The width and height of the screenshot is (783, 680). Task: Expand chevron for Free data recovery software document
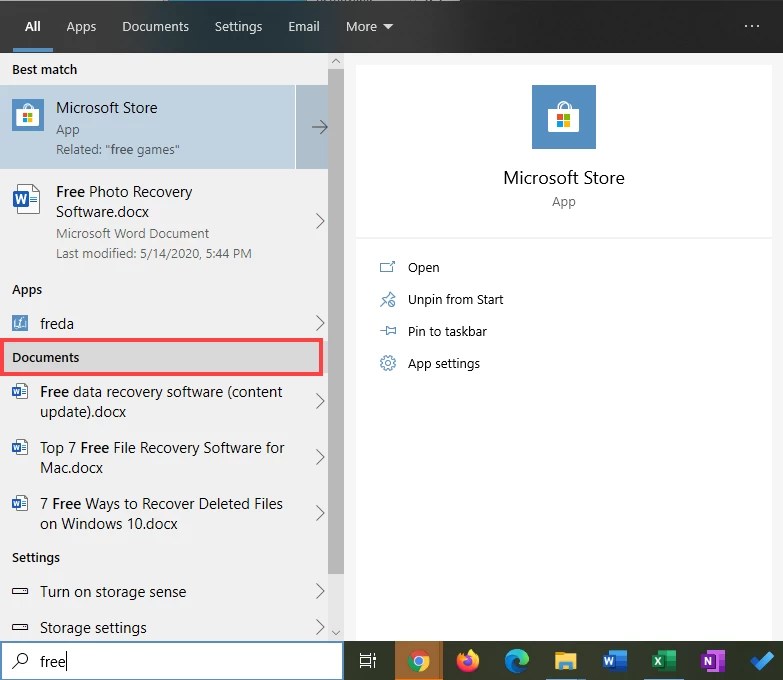[320, 401]
